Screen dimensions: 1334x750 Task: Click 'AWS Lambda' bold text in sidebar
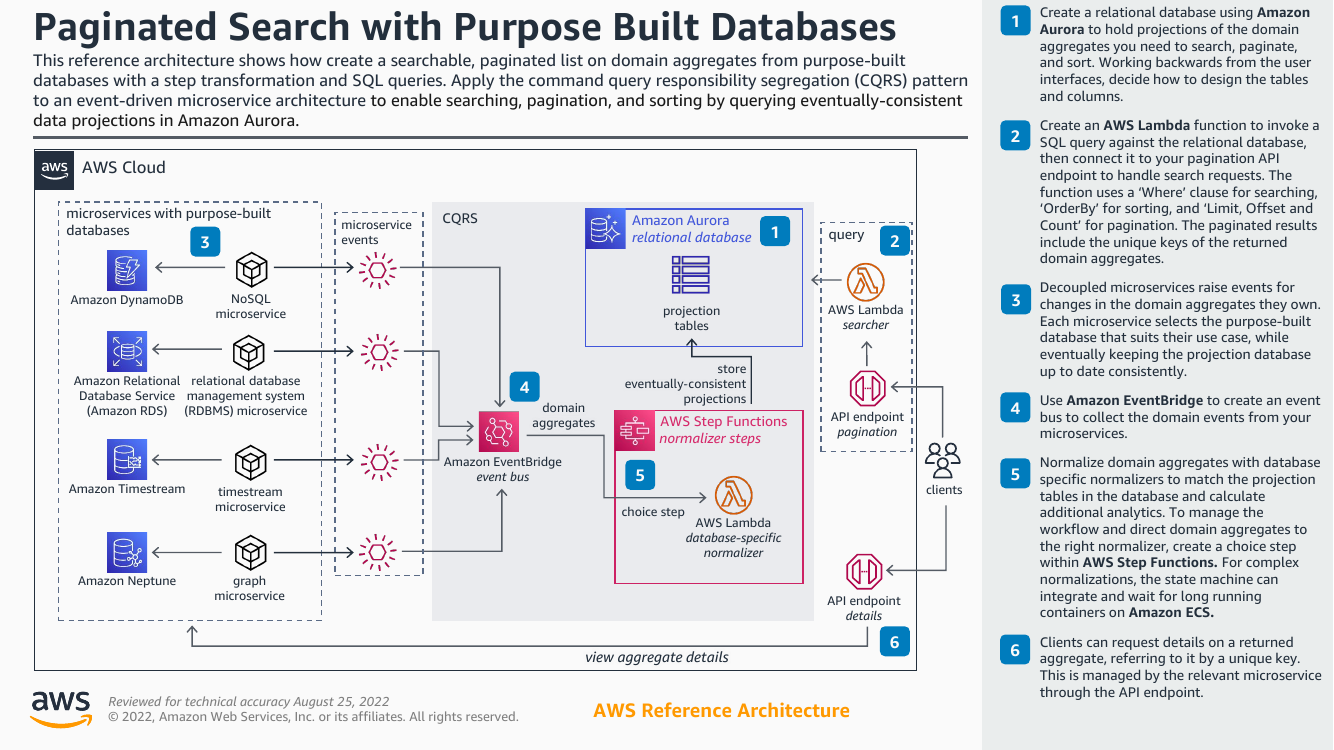coord(1145,125)
